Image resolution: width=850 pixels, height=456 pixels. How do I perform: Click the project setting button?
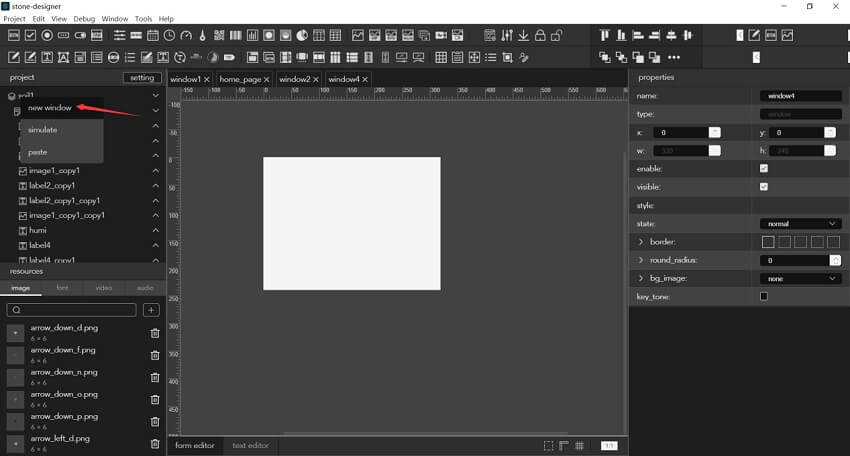(142, 78)
